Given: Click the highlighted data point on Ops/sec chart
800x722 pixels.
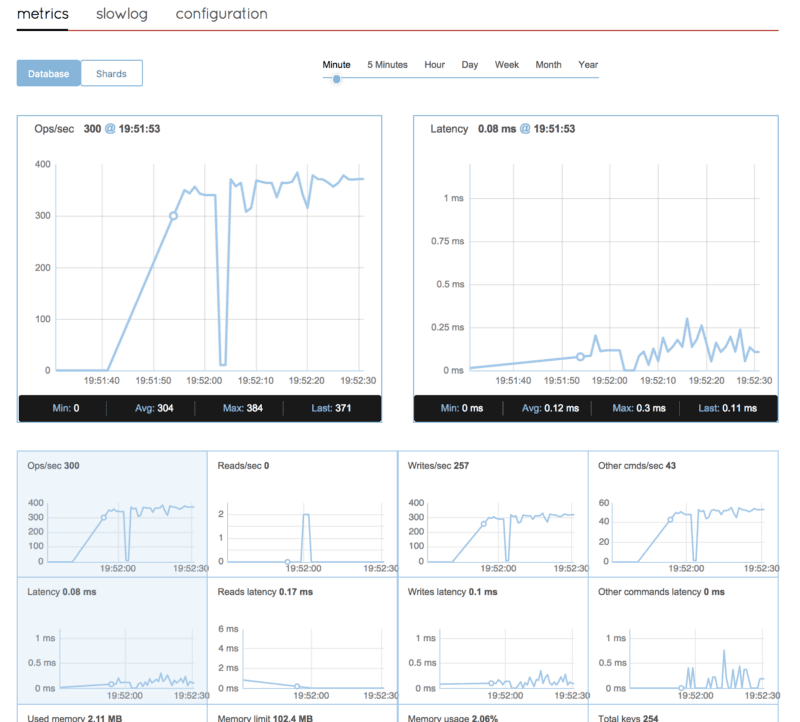Looking at the screenshot, I should tap(173, 214).
